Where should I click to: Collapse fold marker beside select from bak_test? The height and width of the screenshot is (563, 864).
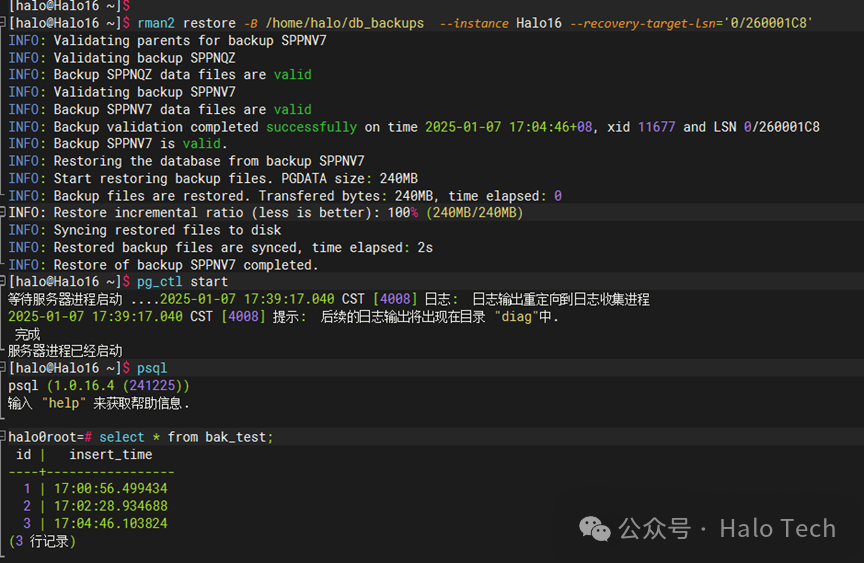tap(3, 436)
